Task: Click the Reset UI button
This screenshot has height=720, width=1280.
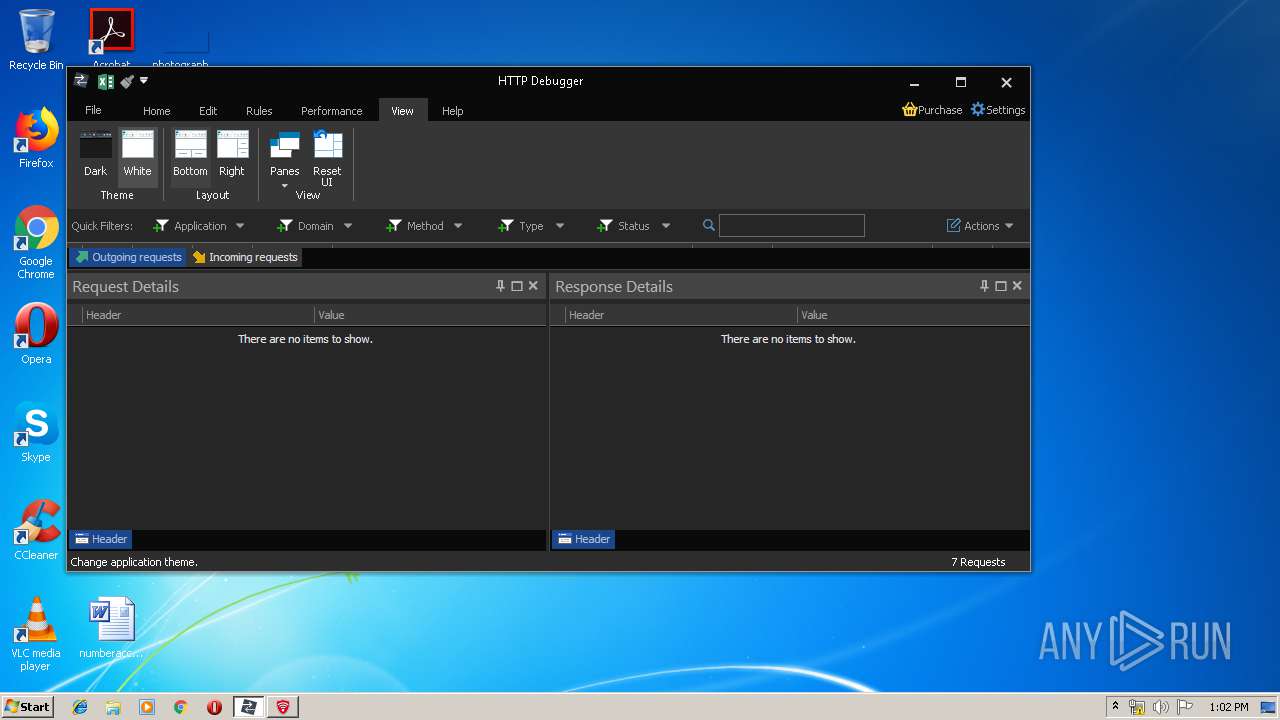Action: coord(327,159)
